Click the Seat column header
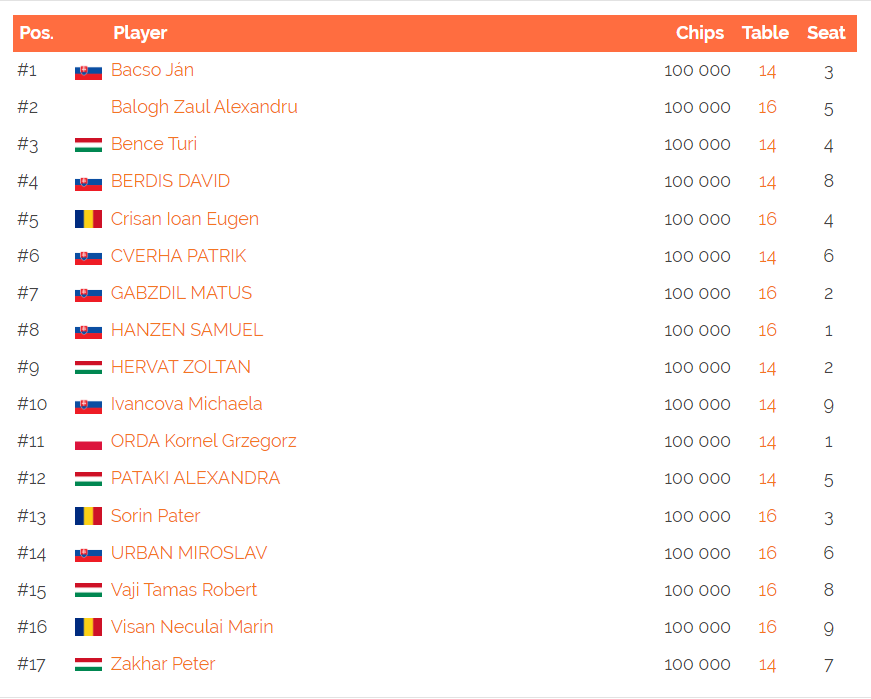The width and height of the screenshot is (871, 699). coord(826,33)
